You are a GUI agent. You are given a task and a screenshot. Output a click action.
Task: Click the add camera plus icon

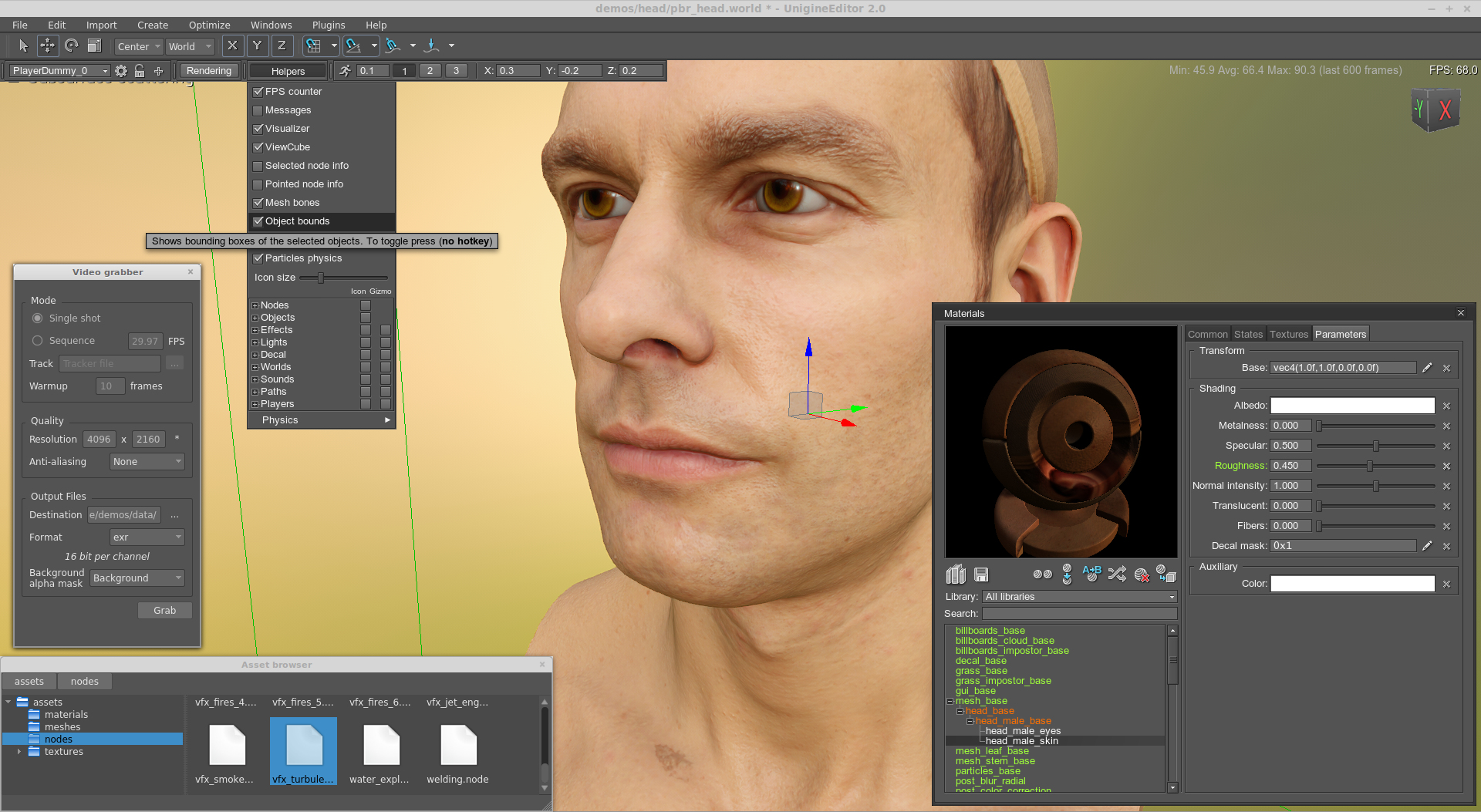(x=158, y=71)
